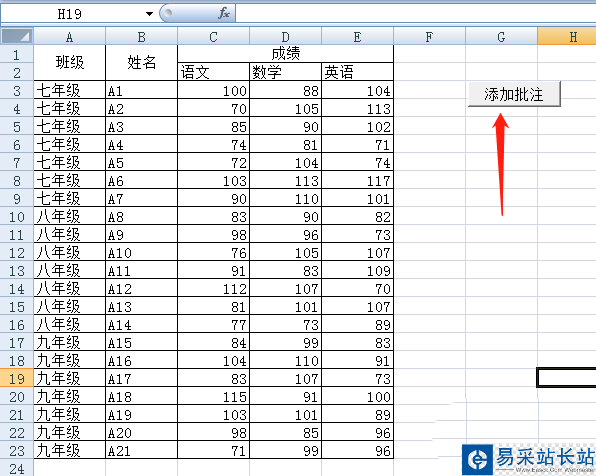Click the active cell H19

(567, 378)
